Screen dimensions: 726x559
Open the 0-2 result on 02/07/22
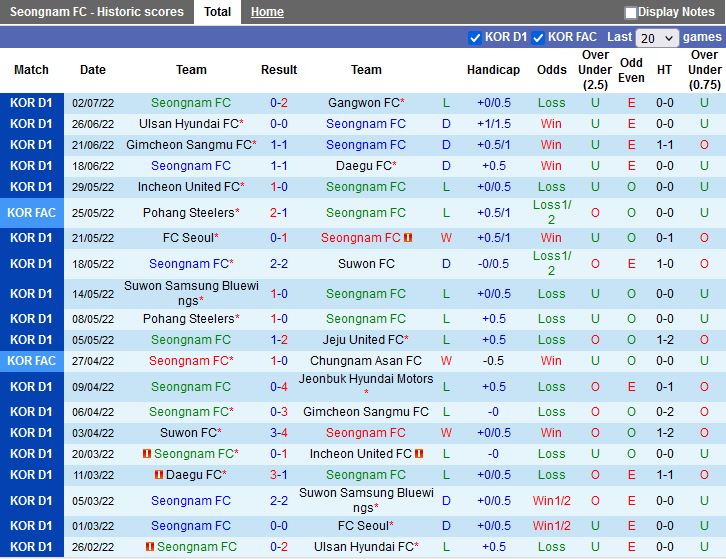[x=279, y=103]
